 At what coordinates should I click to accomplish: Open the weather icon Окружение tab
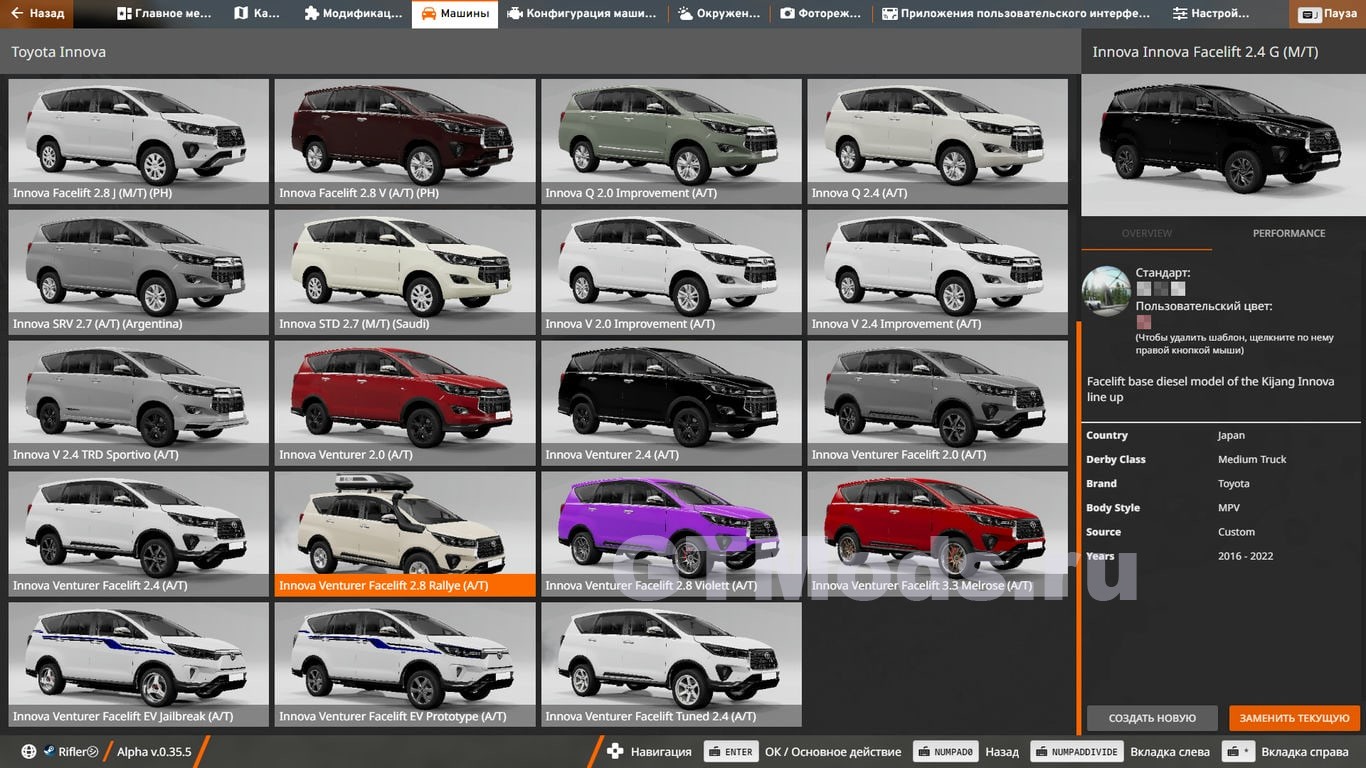685,14
